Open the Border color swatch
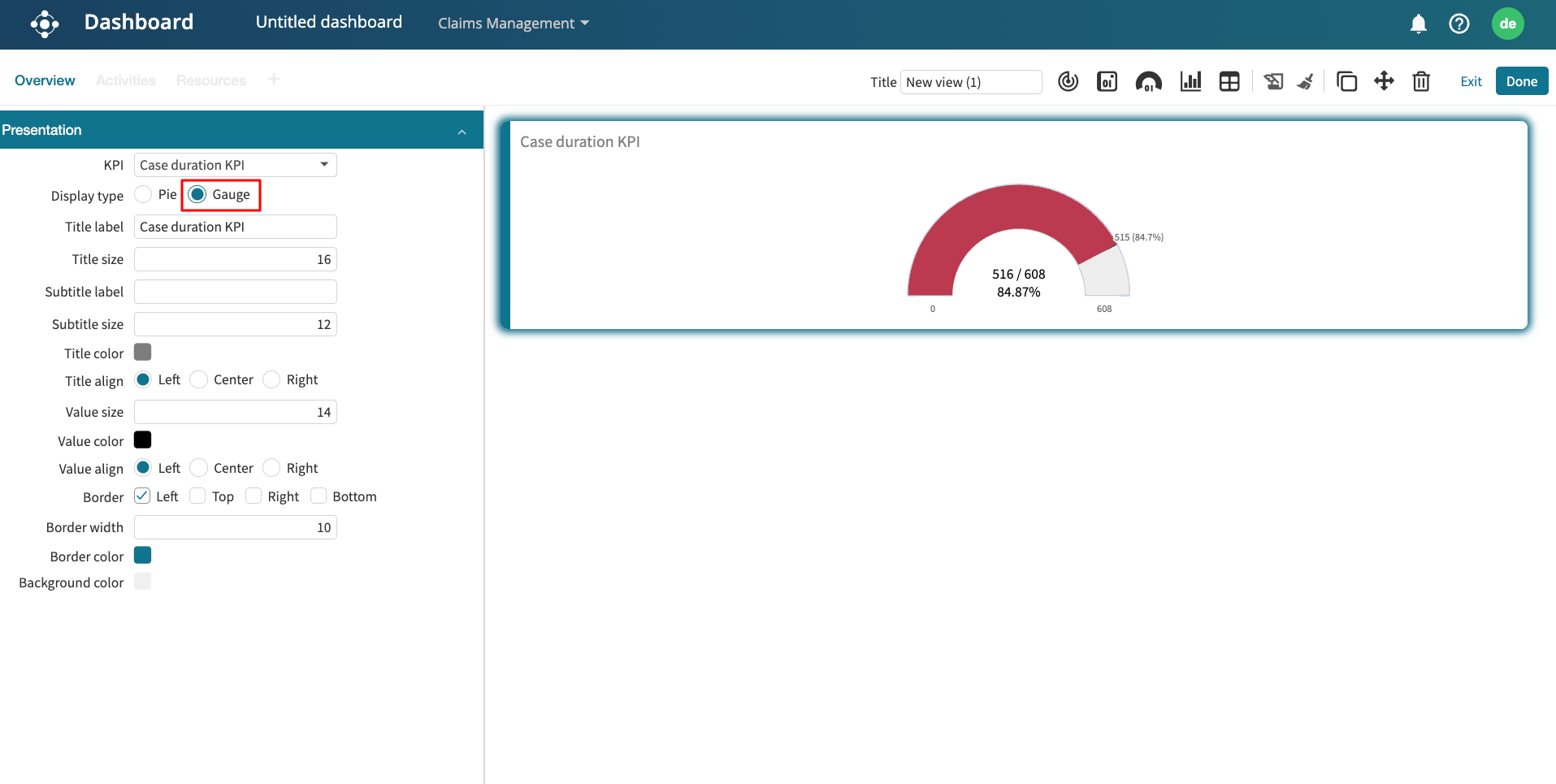The width and height of the screenshot is (1556, 784). [143, 556]
